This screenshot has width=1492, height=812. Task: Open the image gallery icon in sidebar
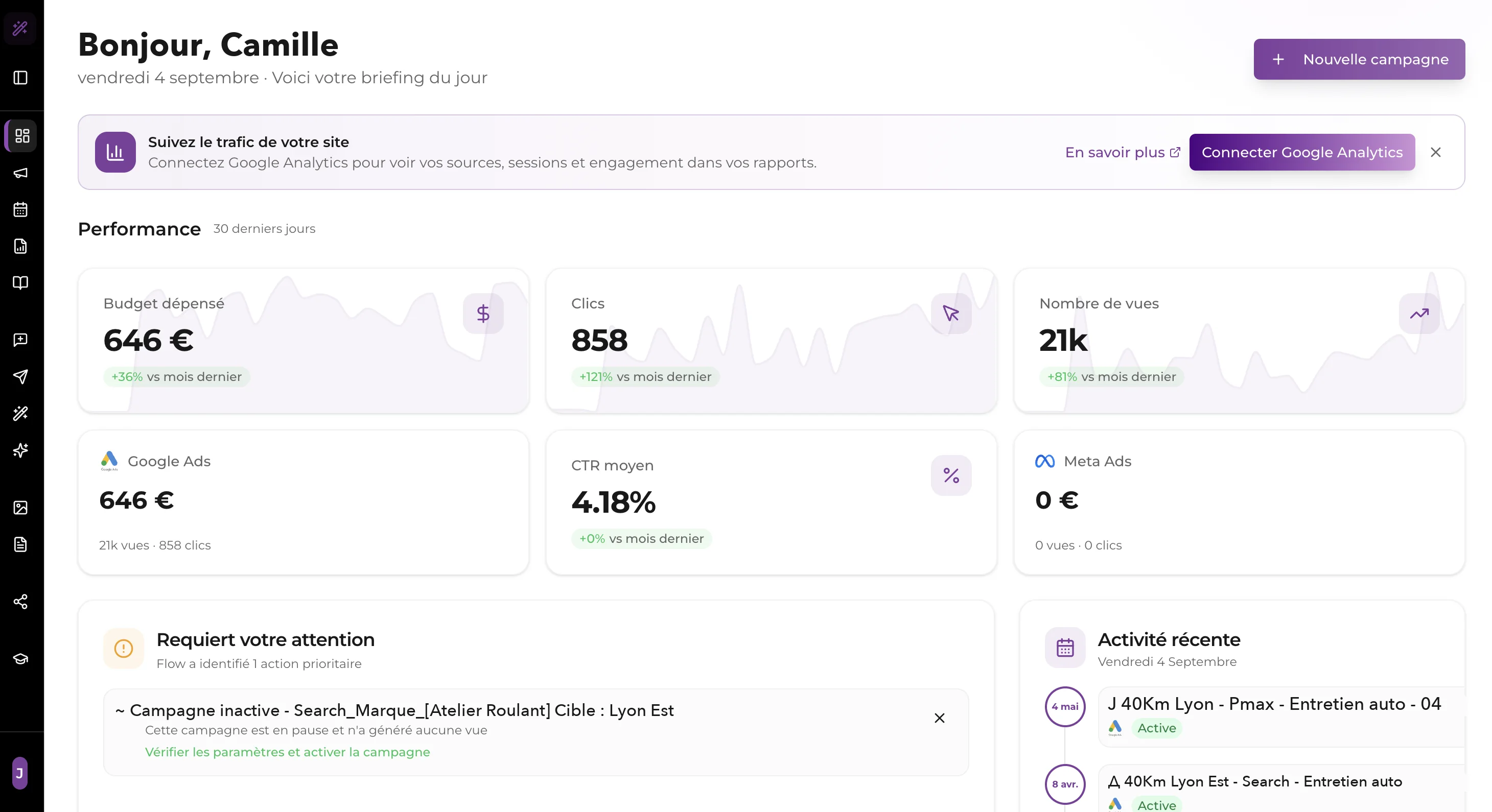pyautogui.click(x=20, y=508)
